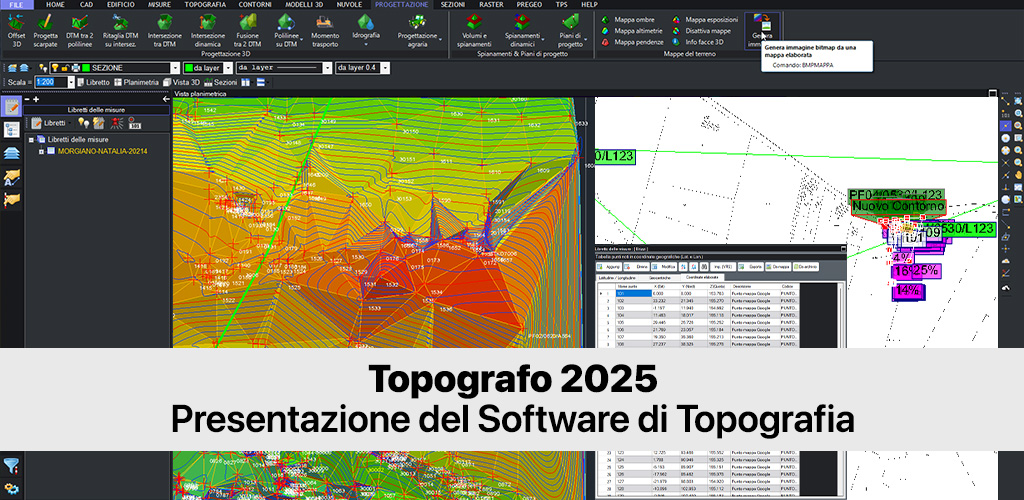Run DTM tra 2 polilinee
The height and width of the screenshot is (500, 1024).
point(81,31)
